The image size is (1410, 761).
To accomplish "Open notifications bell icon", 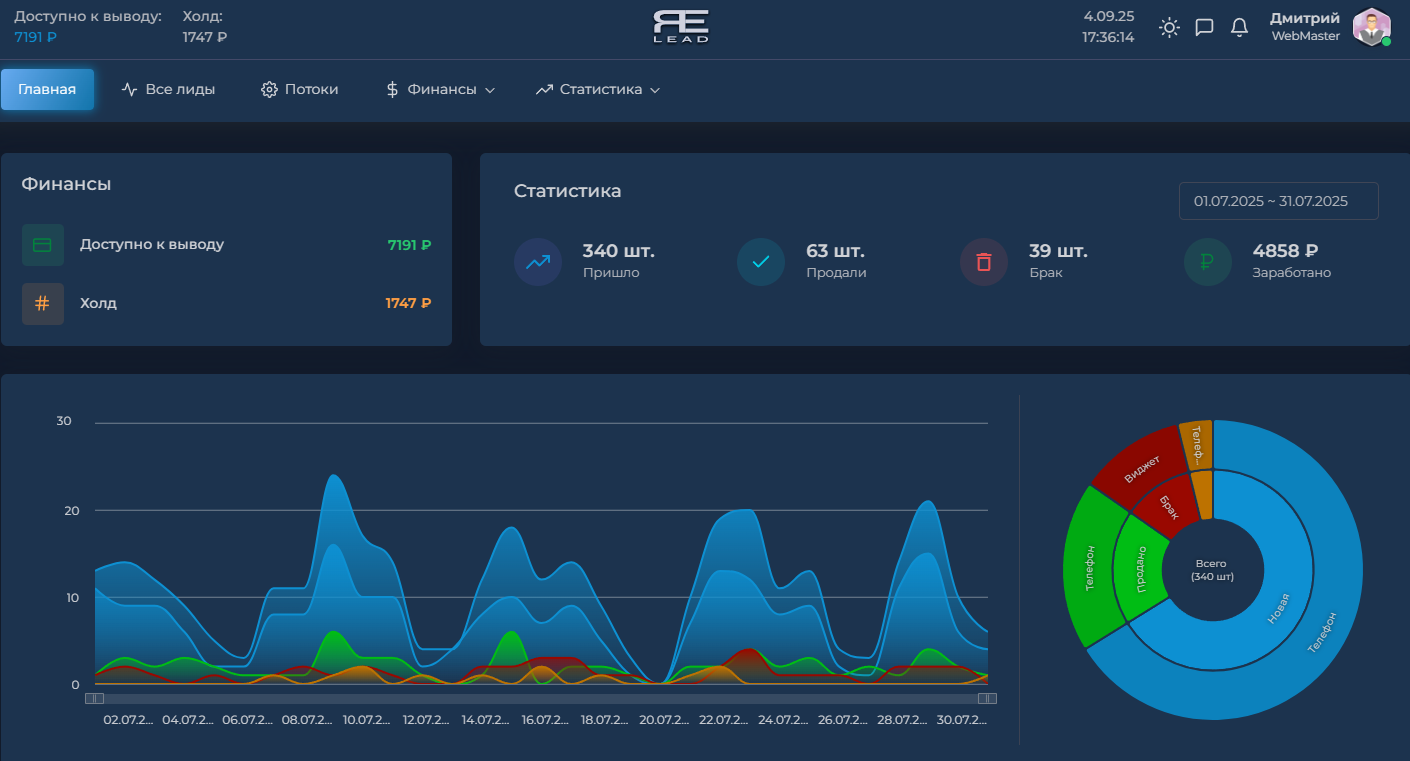I will coord(1239,28).
